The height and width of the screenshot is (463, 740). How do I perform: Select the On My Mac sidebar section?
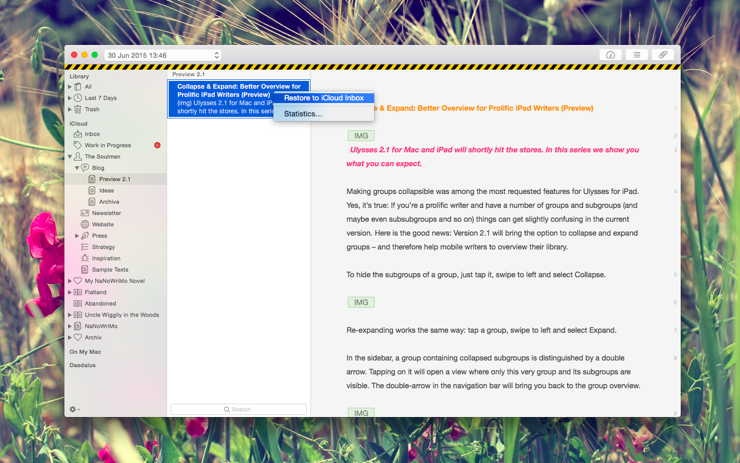pyautogui.click(x=85, y=352)
